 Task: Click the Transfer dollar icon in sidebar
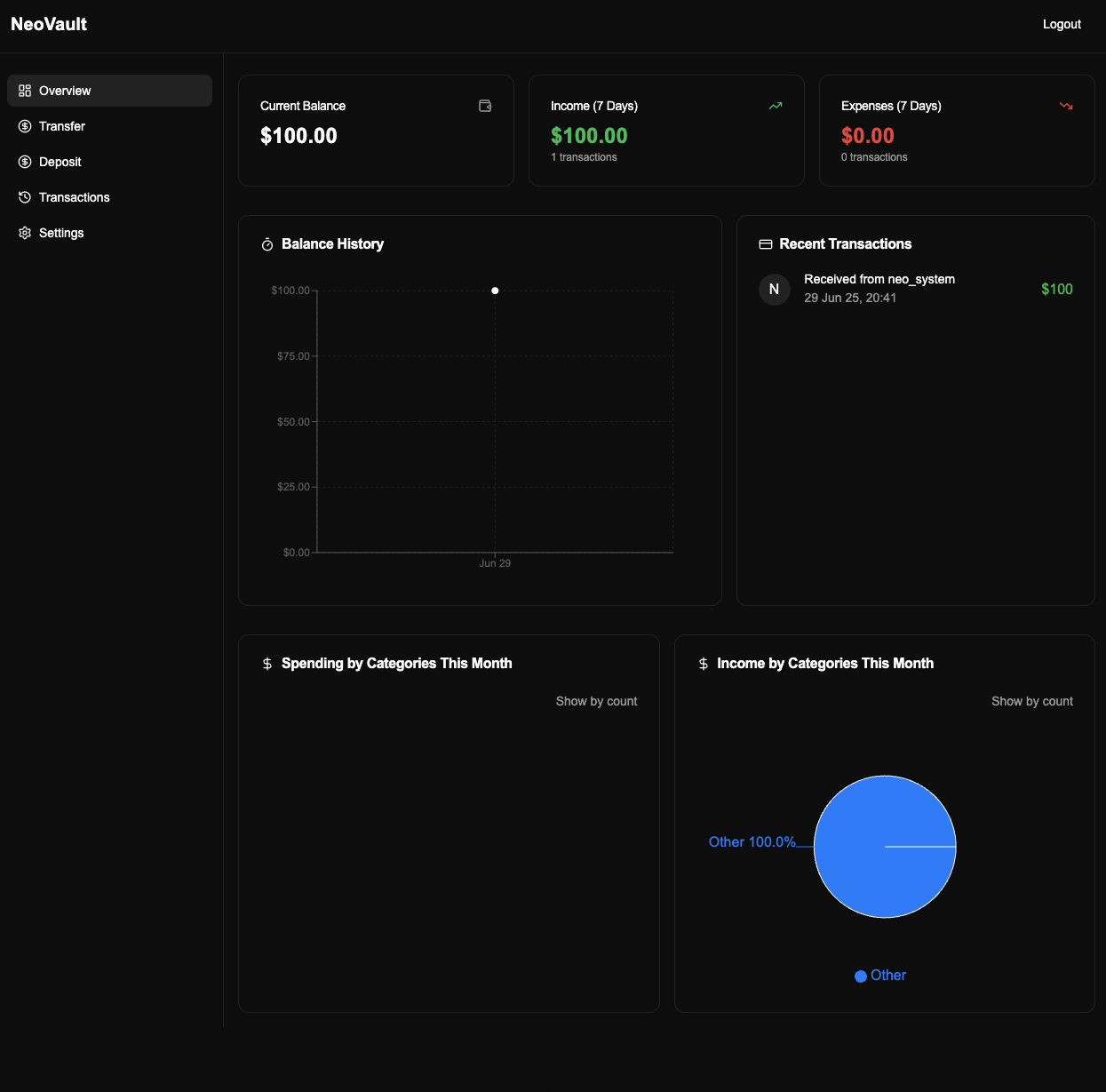click(25, 126)
